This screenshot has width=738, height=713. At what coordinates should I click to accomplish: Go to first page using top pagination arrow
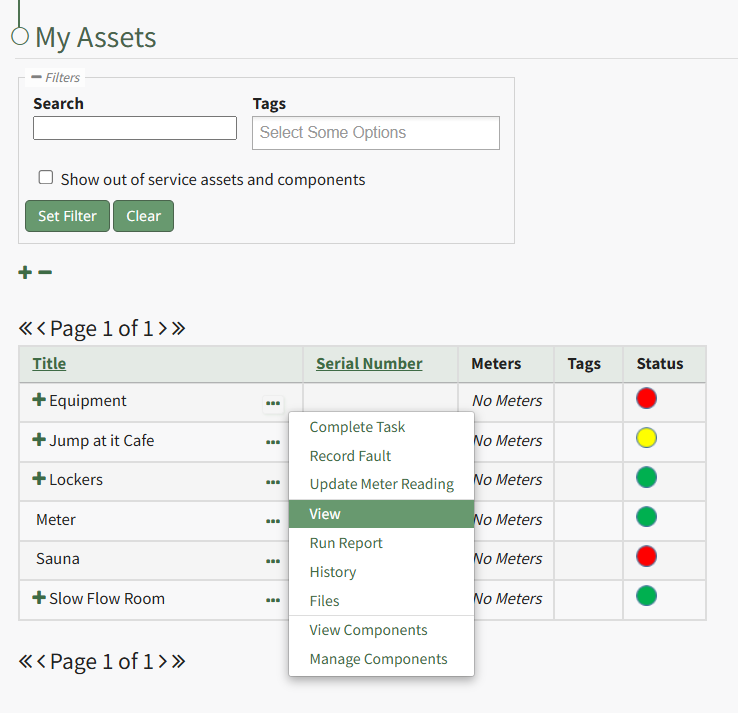pyautogui.click(x=25, y=328)
